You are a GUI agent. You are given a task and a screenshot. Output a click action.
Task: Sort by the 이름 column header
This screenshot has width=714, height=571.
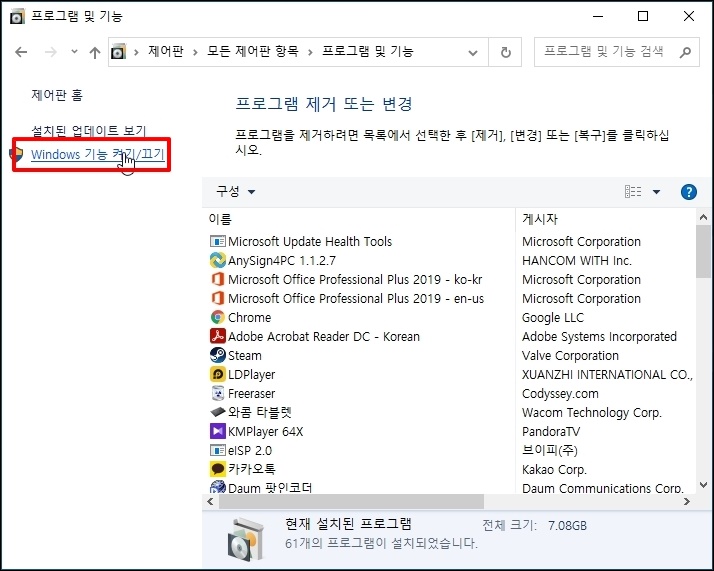pyautogui.click(x=220, y=219)
